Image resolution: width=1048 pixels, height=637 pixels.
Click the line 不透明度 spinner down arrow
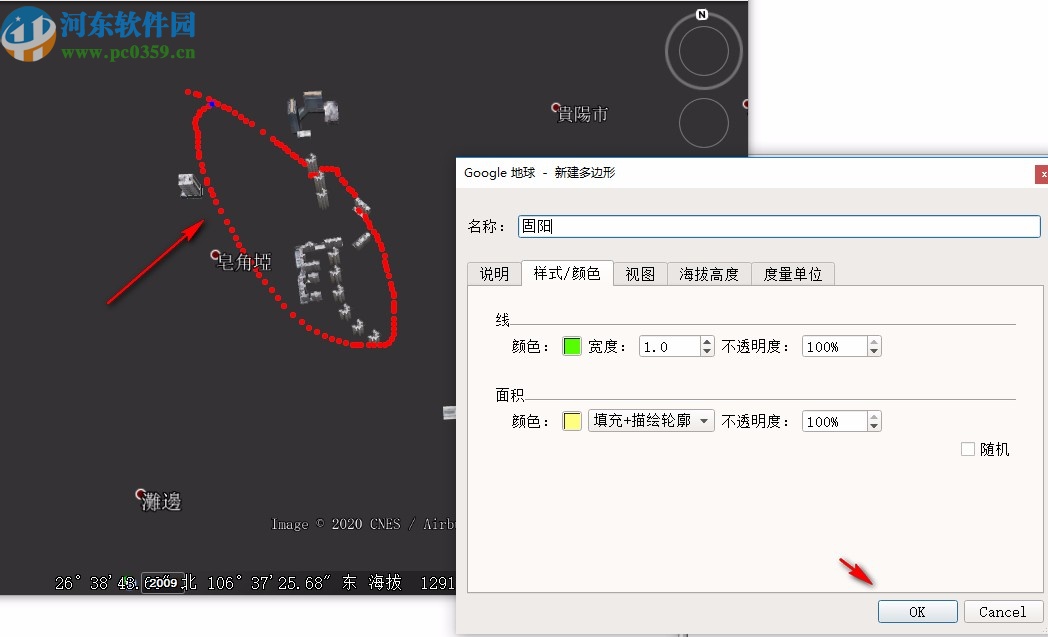[874, 351]
